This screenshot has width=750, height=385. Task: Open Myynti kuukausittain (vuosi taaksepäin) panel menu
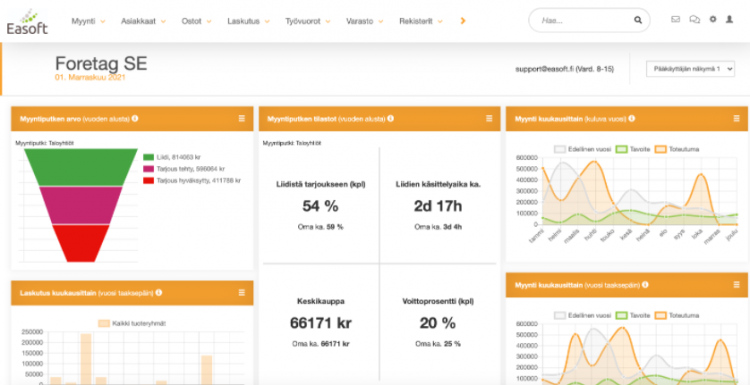click(737, 285)
